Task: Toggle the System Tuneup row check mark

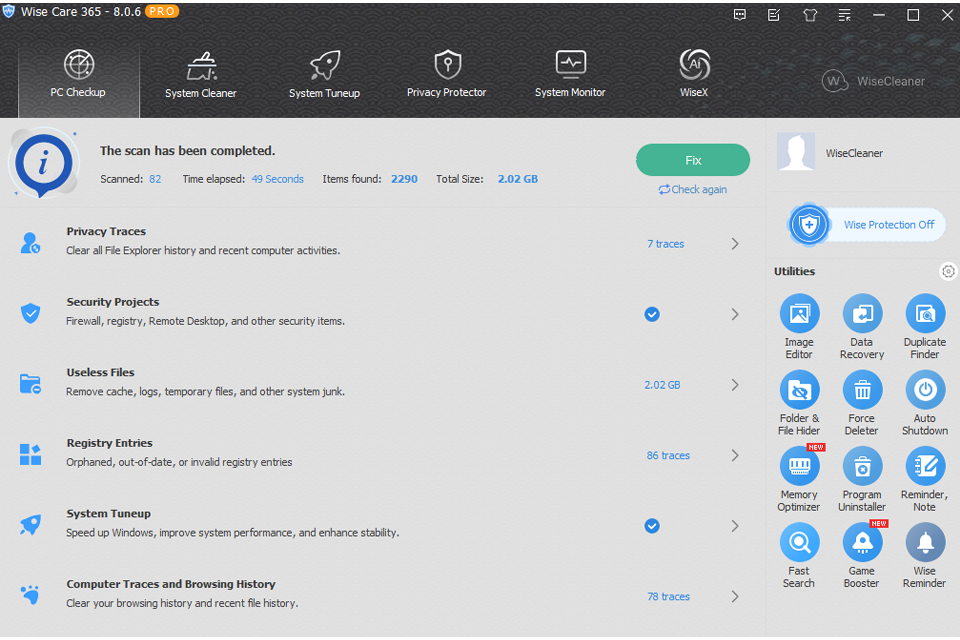Action: [x=652, y=526]
